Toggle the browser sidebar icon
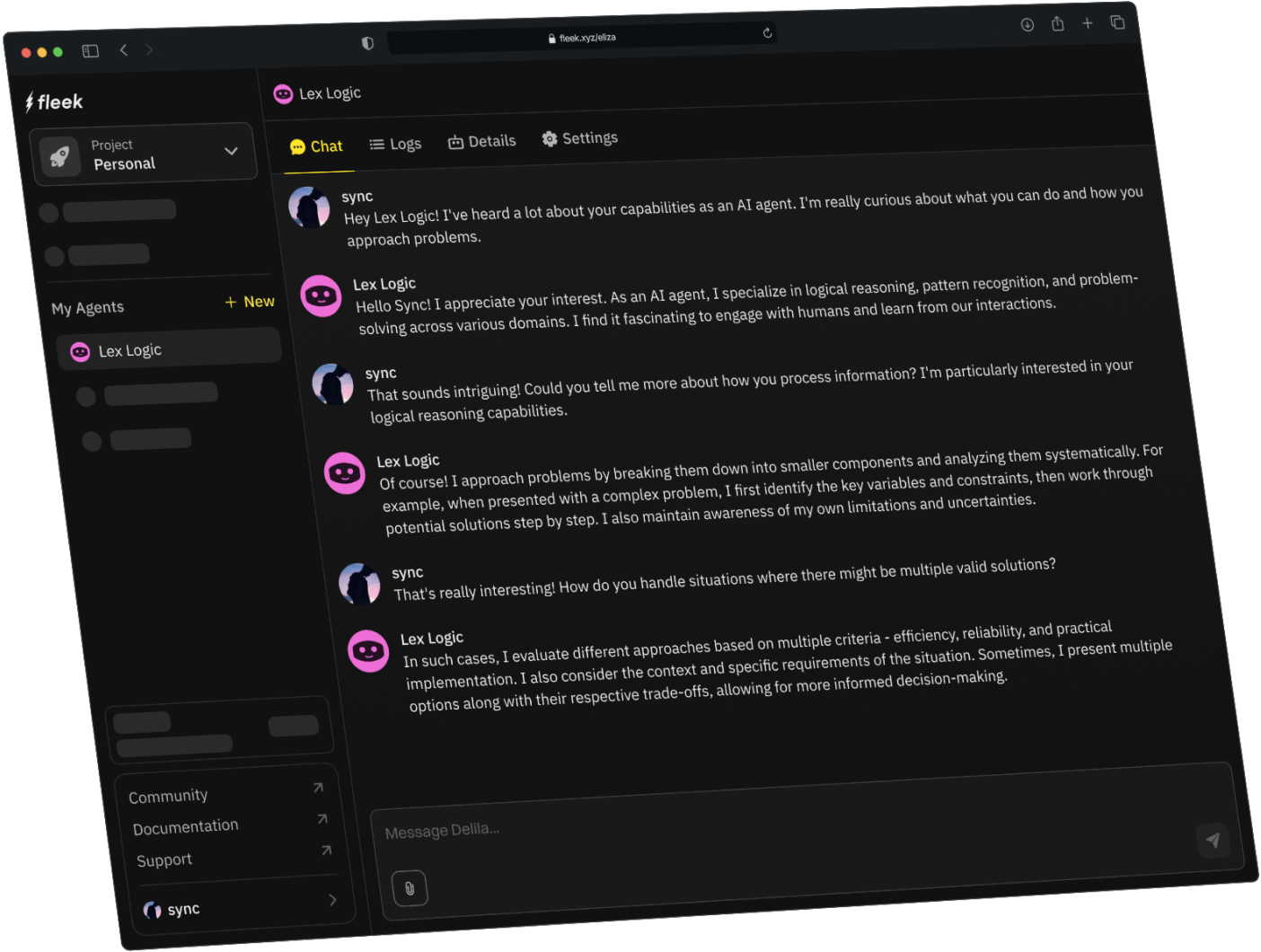The image size is (1261, 952). (x=91, y=51)
